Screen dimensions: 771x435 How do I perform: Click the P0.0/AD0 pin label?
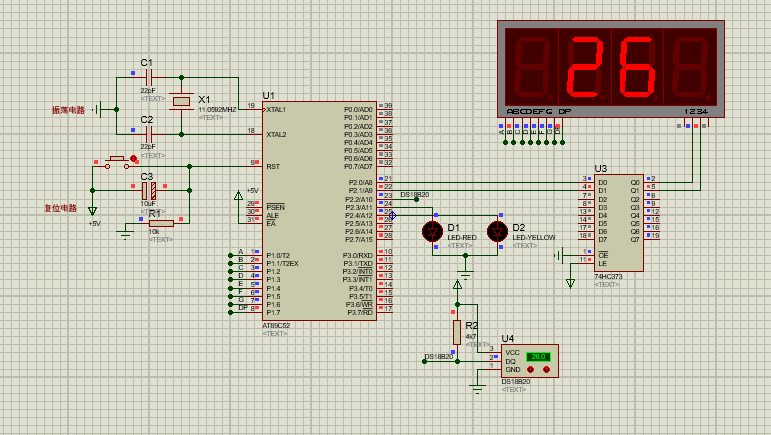pos(358,109)
